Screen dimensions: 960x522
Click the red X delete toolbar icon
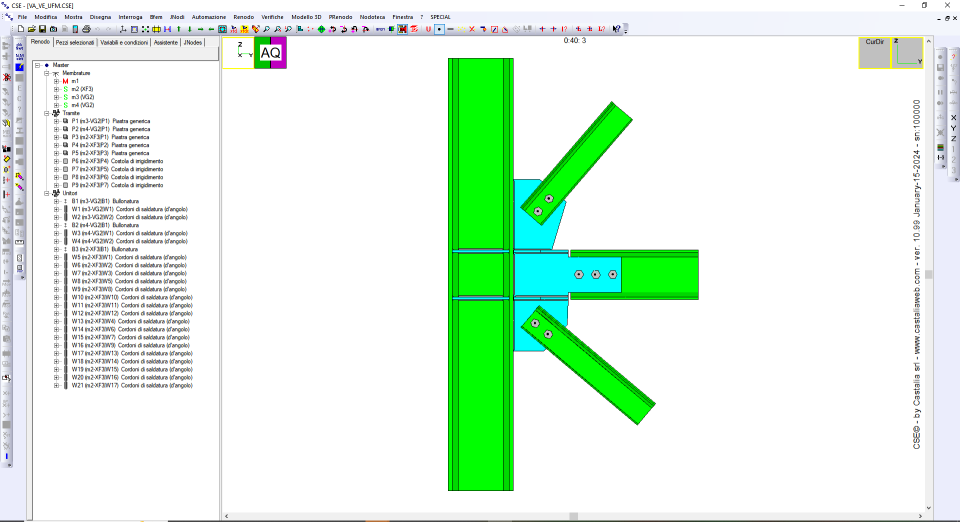pos(472,29)
